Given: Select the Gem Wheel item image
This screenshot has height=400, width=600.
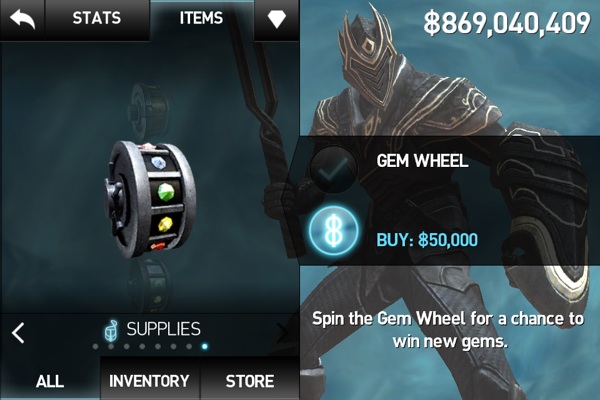Looking at the screenshot, I should pos(150,199).
